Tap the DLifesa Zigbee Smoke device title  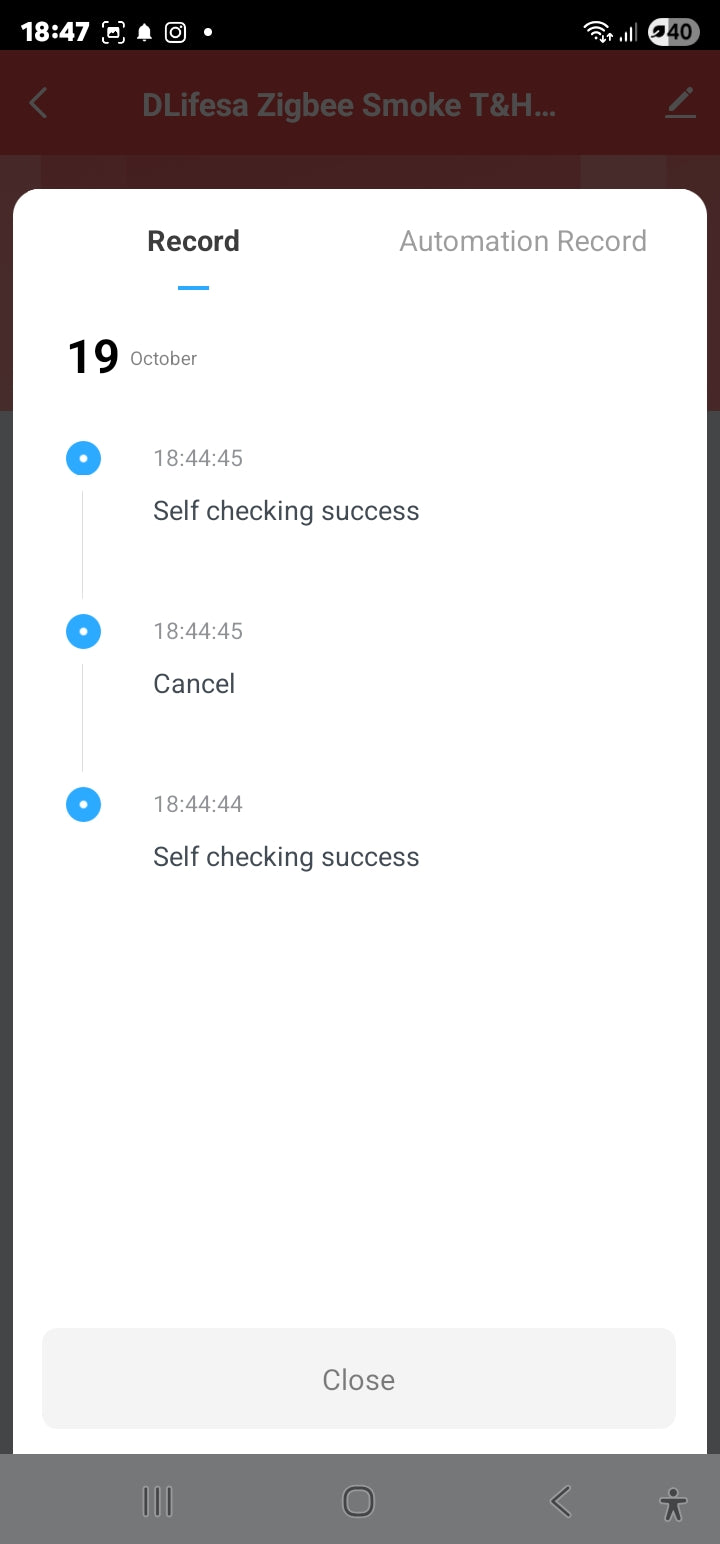(x=349, y=105)
